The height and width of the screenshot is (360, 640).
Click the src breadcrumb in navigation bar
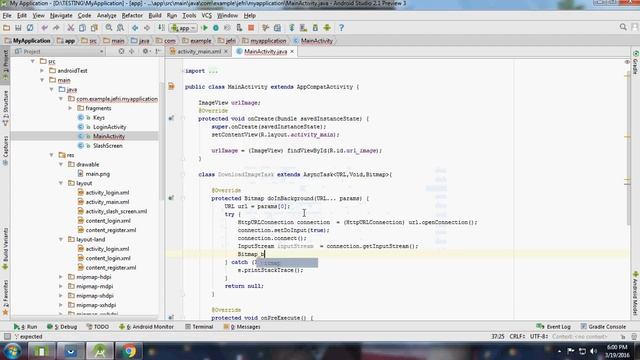(x=89, y=41)
